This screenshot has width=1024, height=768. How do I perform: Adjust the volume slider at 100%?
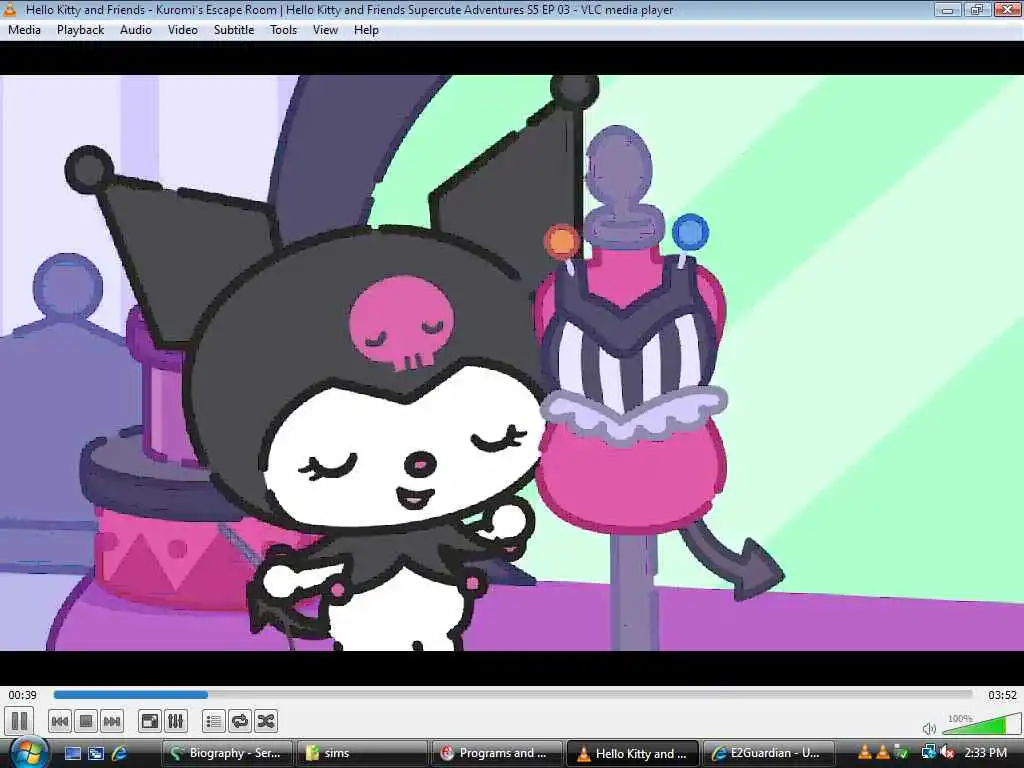pos(982,725)
